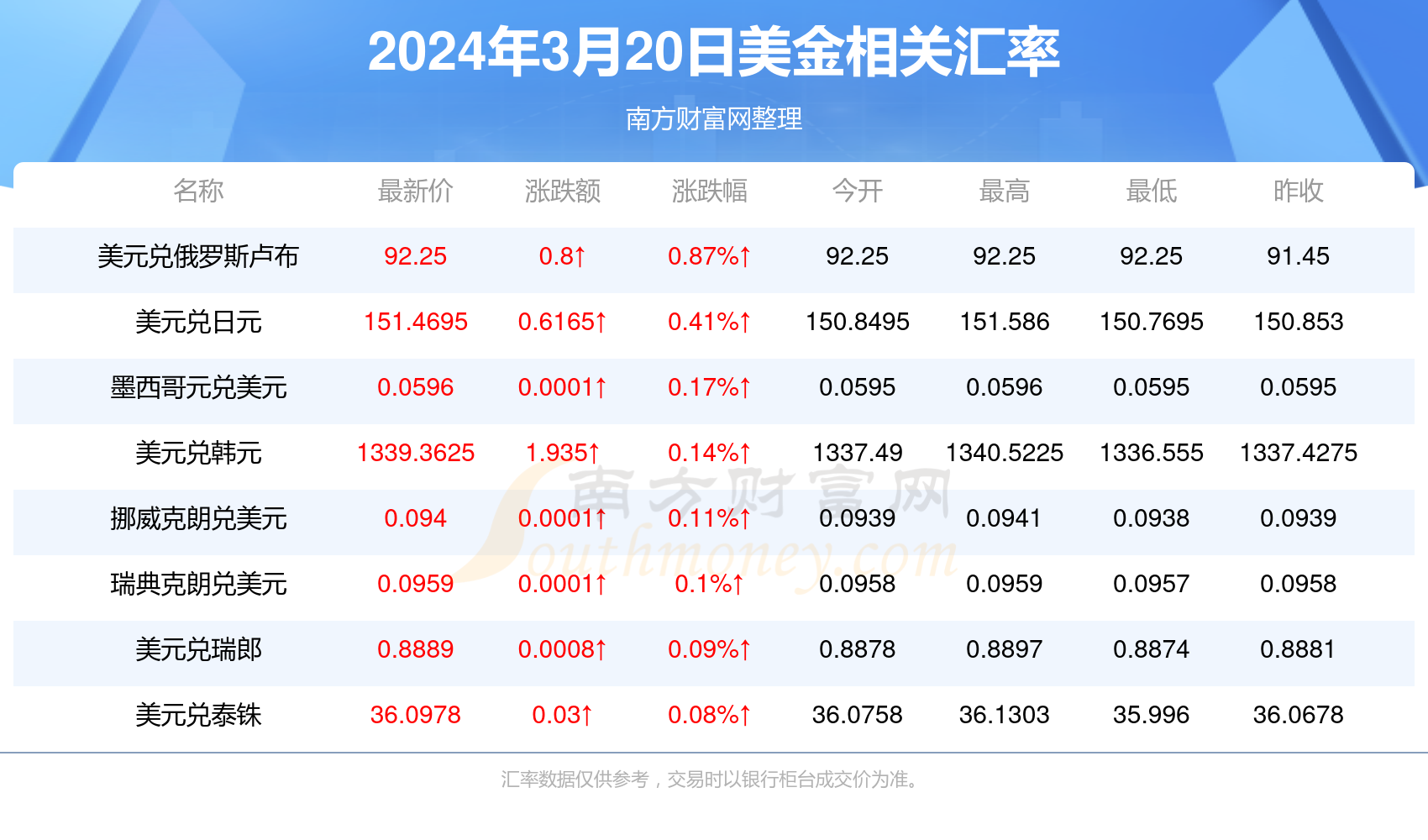Click the low value 0.8874
The width and height of the screenshot is (1428, 840).
(1151, 649)
